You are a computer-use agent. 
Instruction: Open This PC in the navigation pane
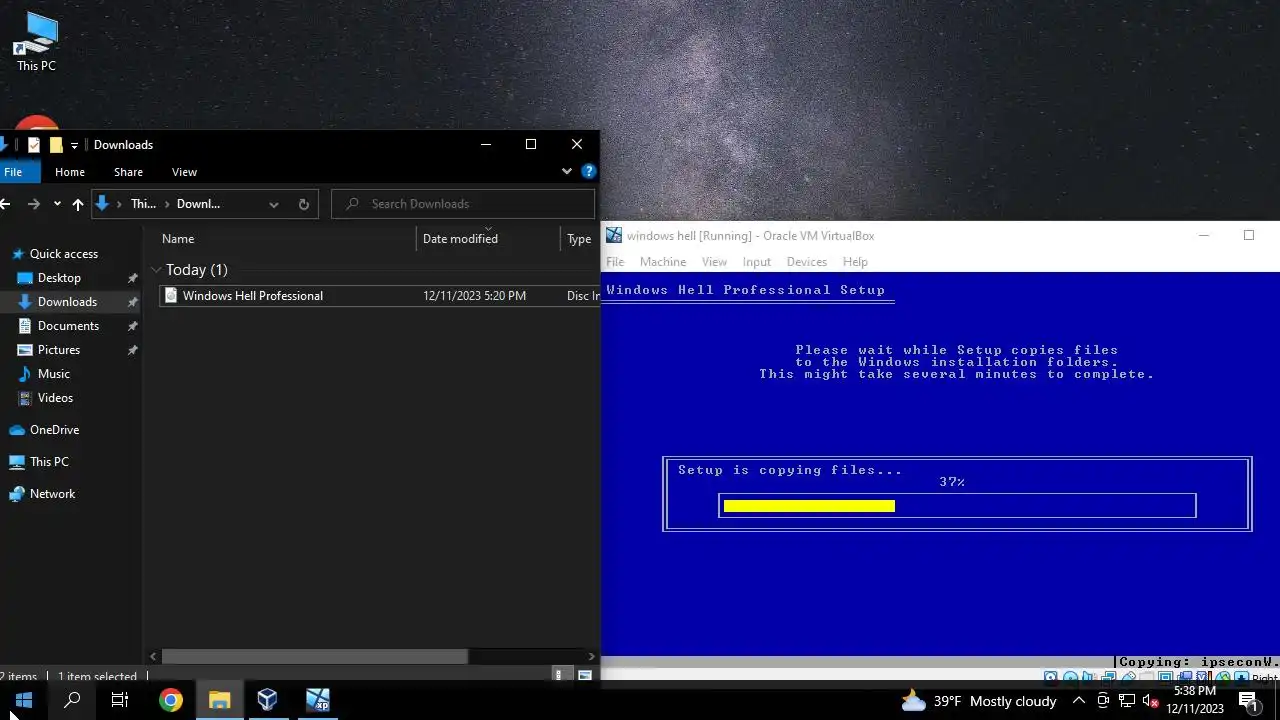click(49, 462)
